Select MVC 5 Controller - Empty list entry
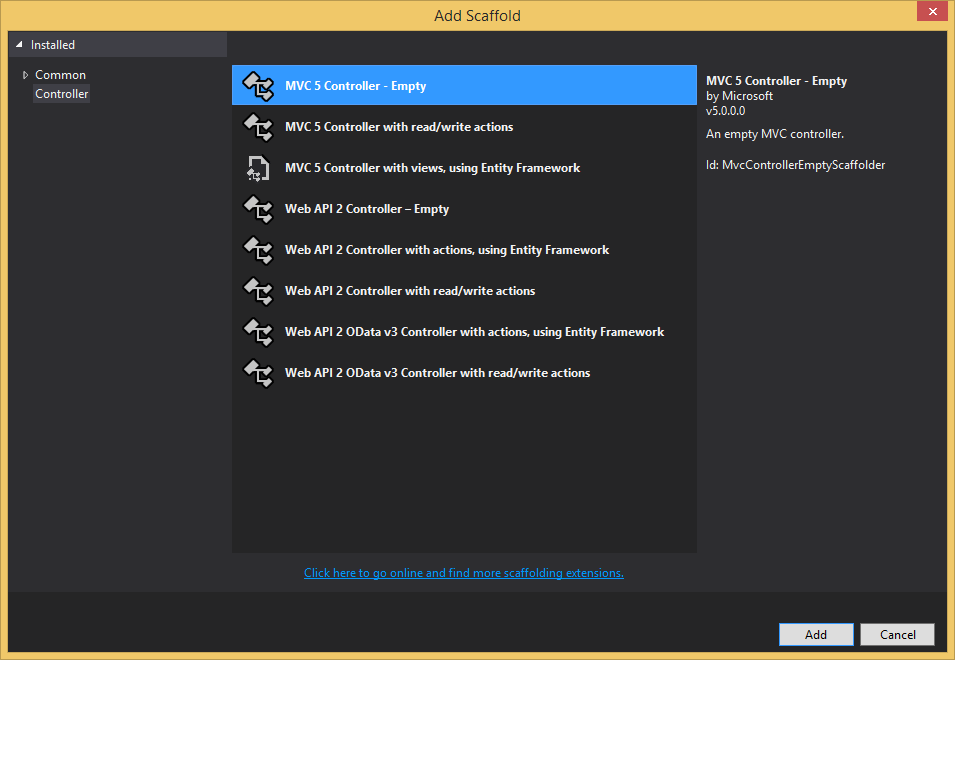This screenshot has height=768, width=955. pyautogui.click(x=464, y=85)
